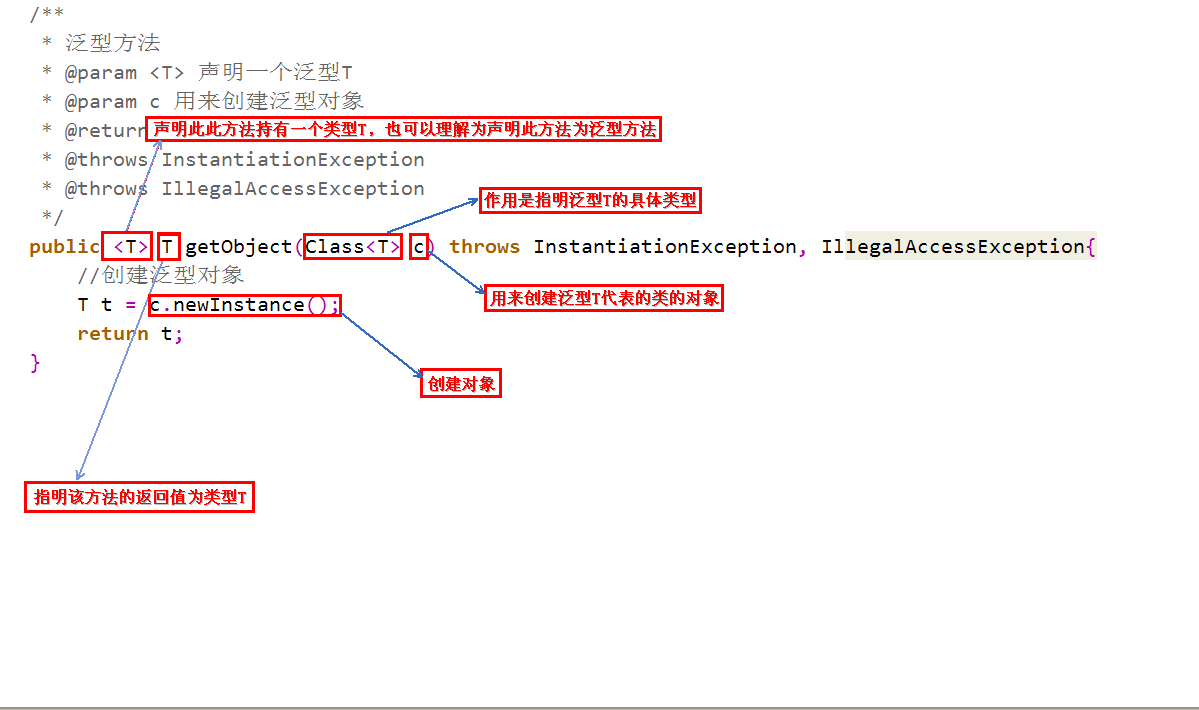Viewport: 1199px width, 710px height.
Task: Select the 作用是指明泛型T的具体类型 annotation
Action: pyautogui.click(x=590, y=200)
